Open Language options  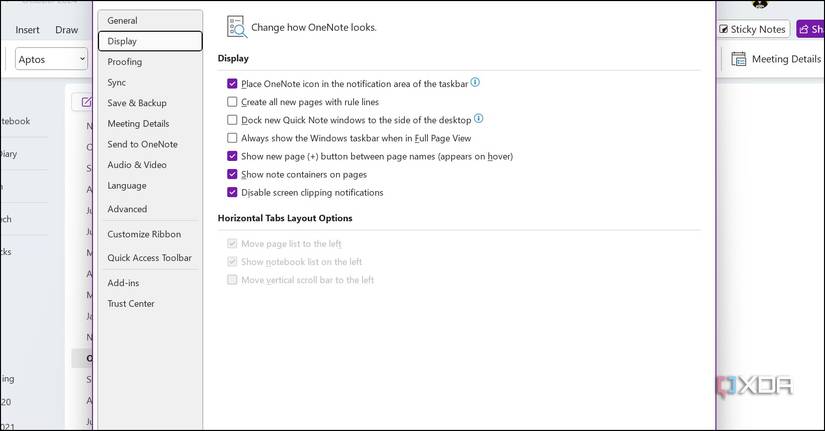click(150, 185)
